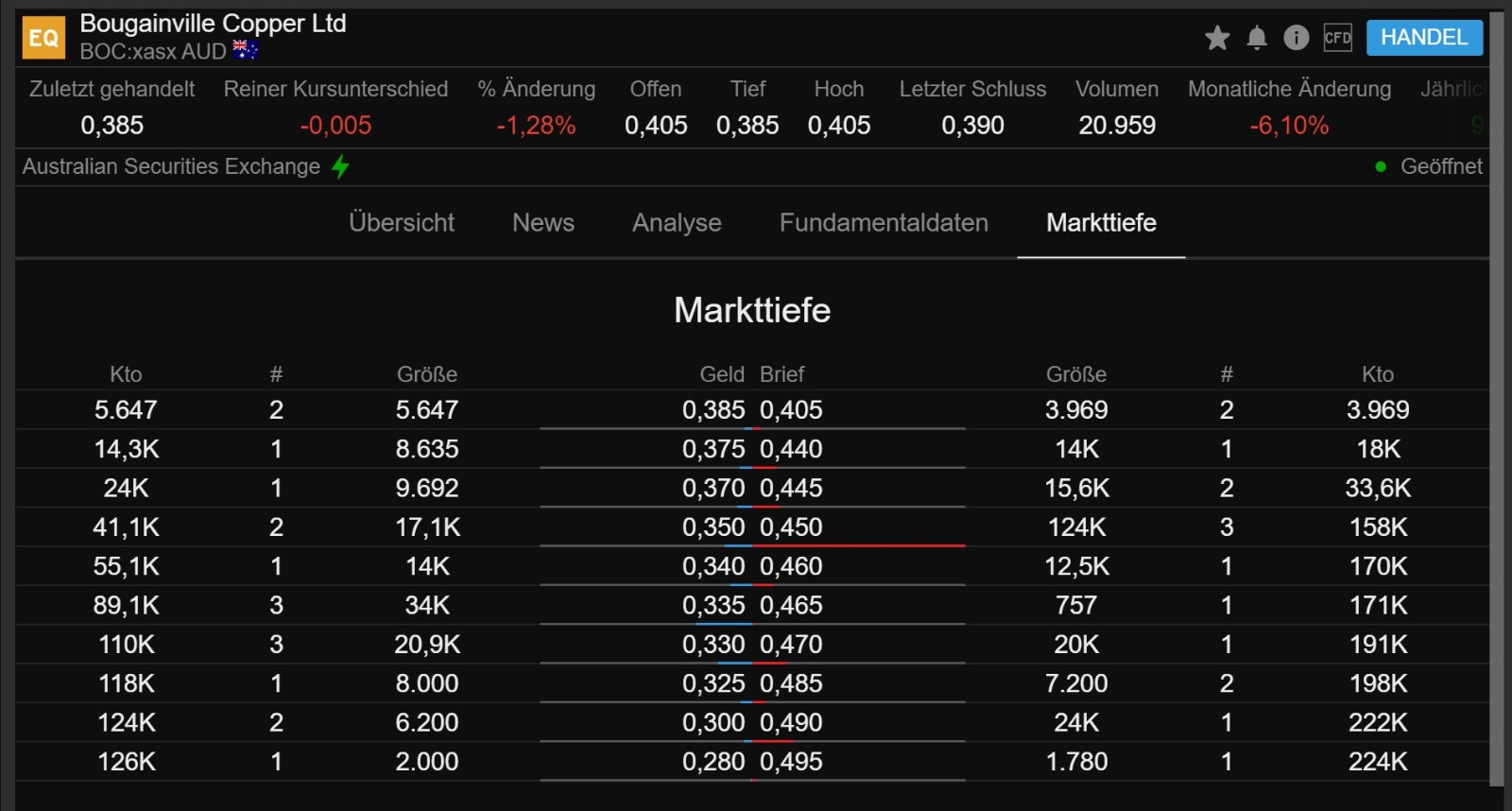This screenshot has width=1512, height=811.
Task: Select bid price 0,375
Action: click(713, 449)
